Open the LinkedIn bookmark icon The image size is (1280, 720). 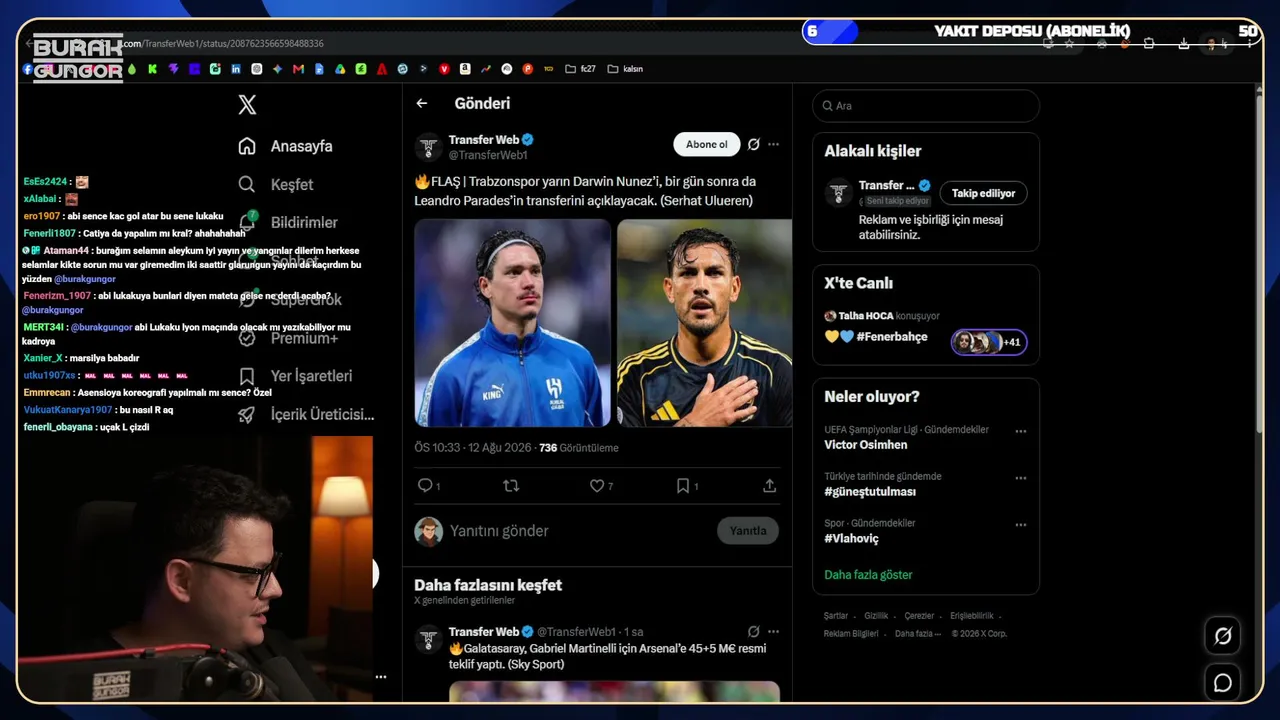[236, 69]
